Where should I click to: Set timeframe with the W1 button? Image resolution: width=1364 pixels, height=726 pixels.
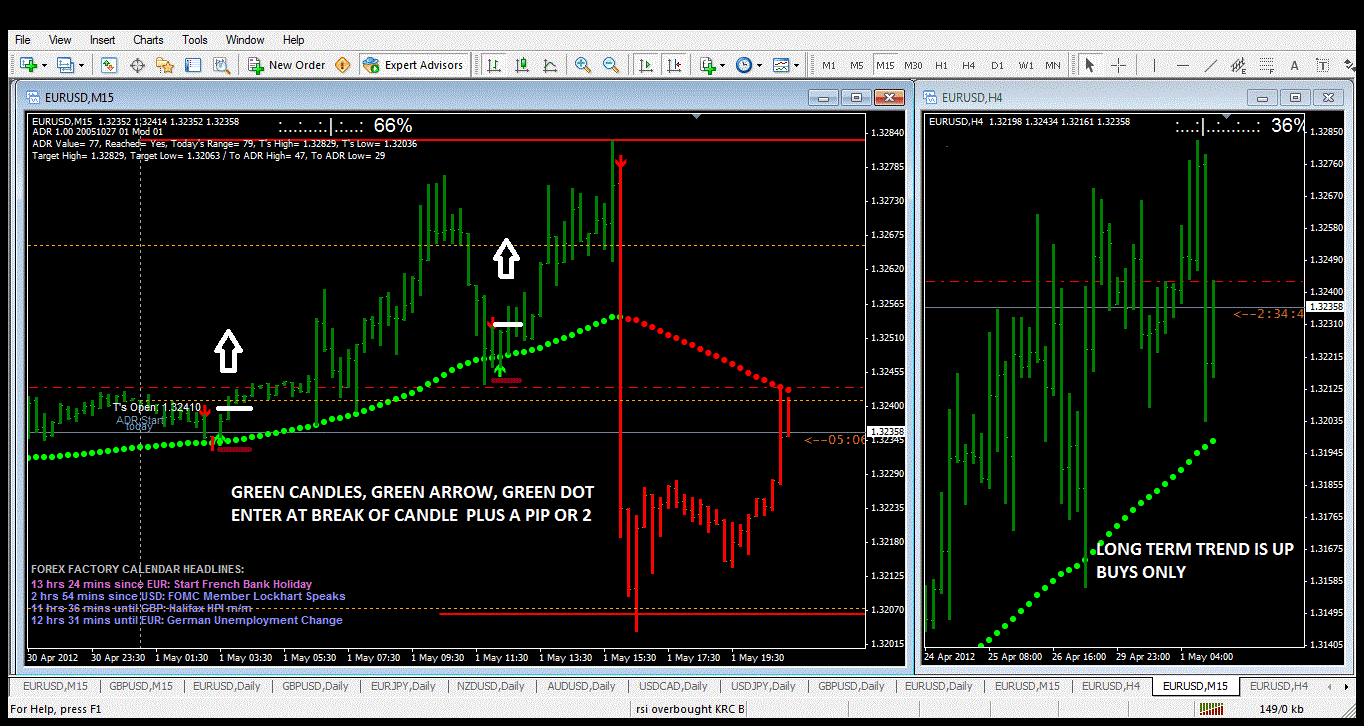1026,65
